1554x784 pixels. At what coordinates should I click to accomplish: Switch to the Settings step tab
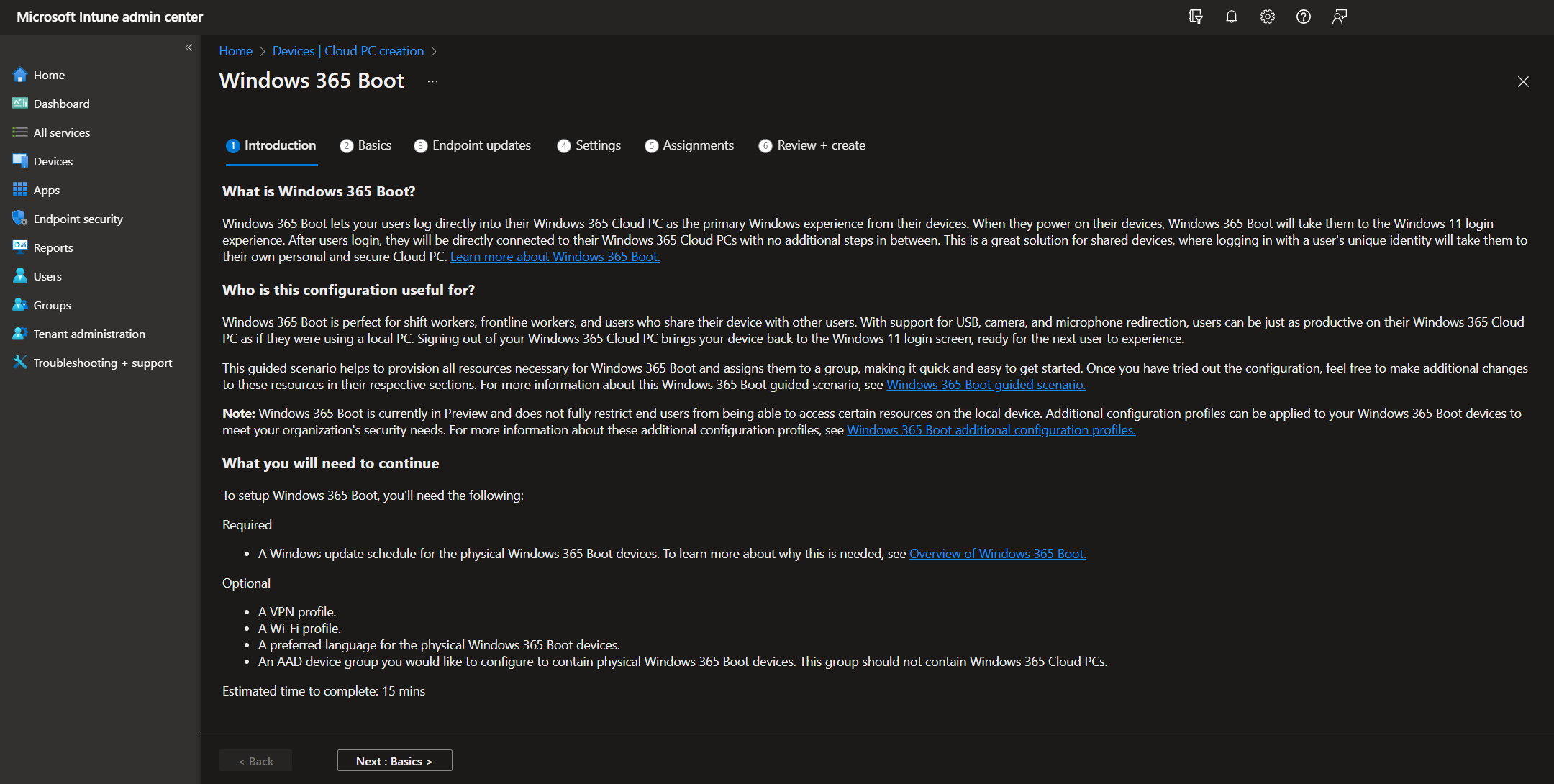pos(589,145)
